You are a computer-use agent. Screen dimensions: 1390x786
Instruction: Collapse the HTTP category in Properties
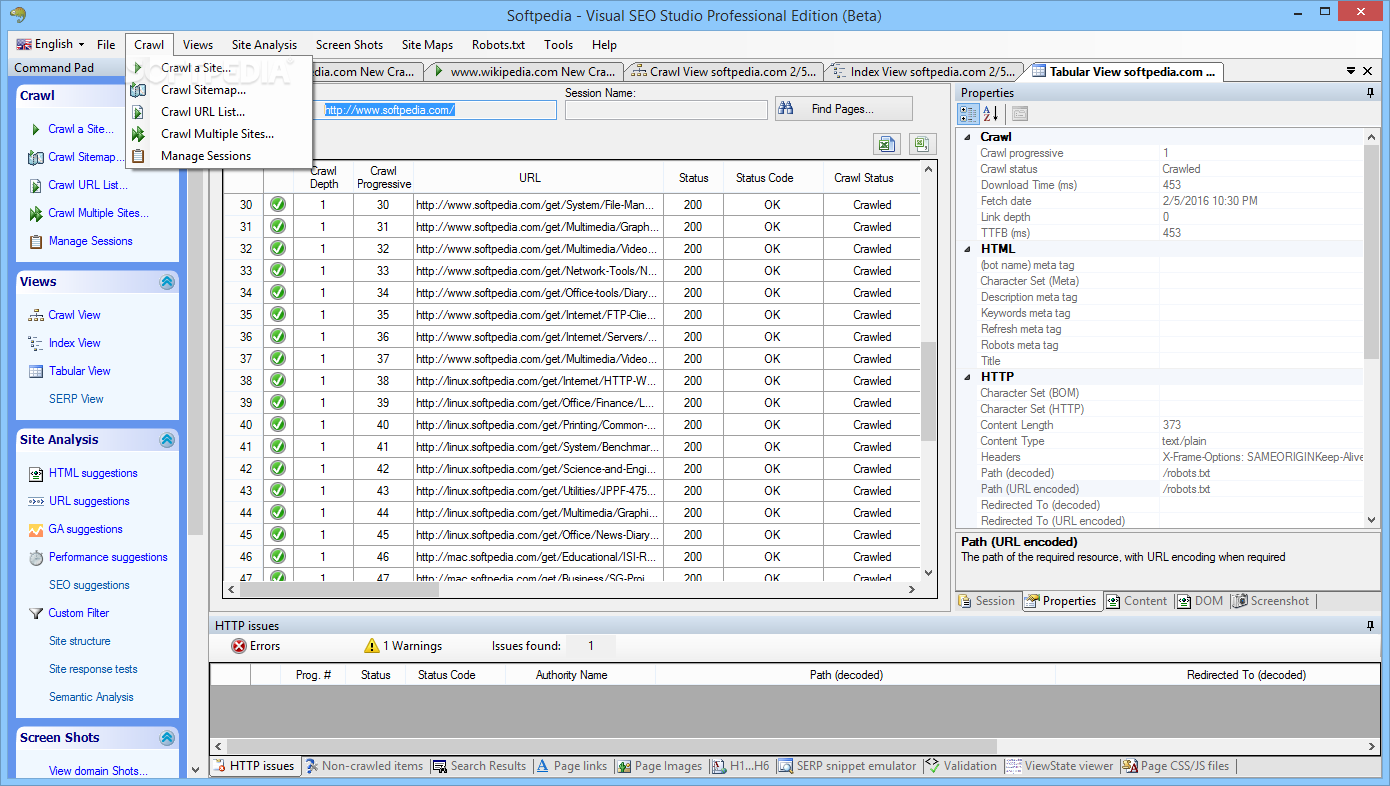[967, 377]
